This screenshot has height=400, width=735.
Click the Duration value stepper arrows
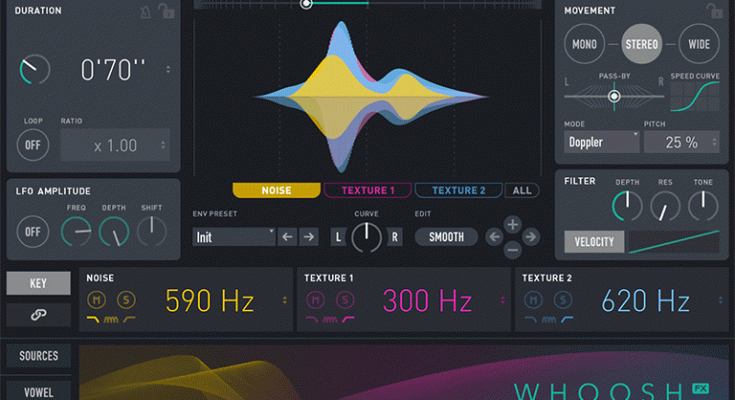[168, 70]
